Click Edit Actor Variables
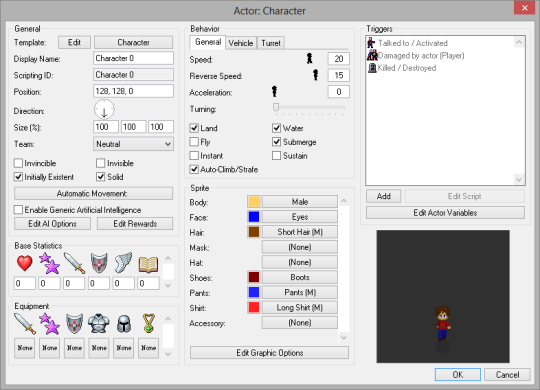This screenshot has height=390, width=540. coord(445,213)
